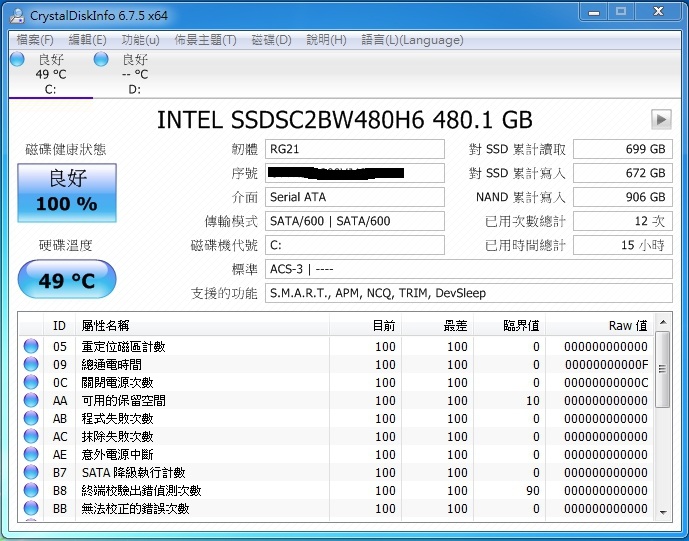Click status orb for attribute AE

pos(31,454)
